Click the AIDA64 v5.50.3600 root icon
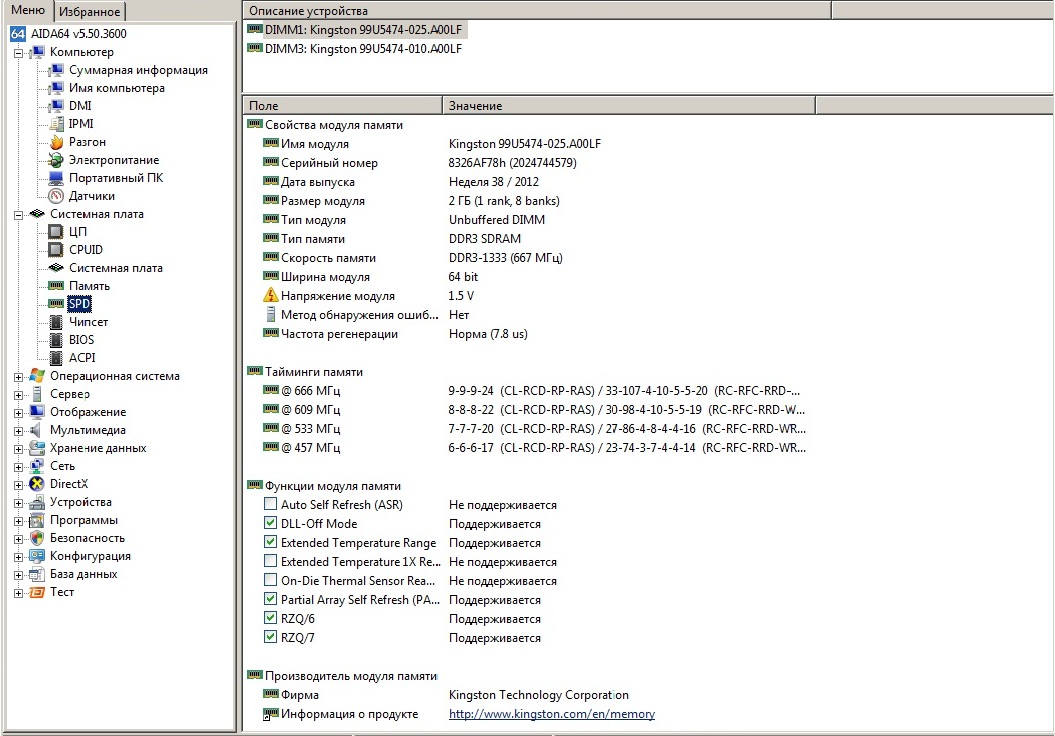The height and width of the screenshot is (736, 1055). 18,34
